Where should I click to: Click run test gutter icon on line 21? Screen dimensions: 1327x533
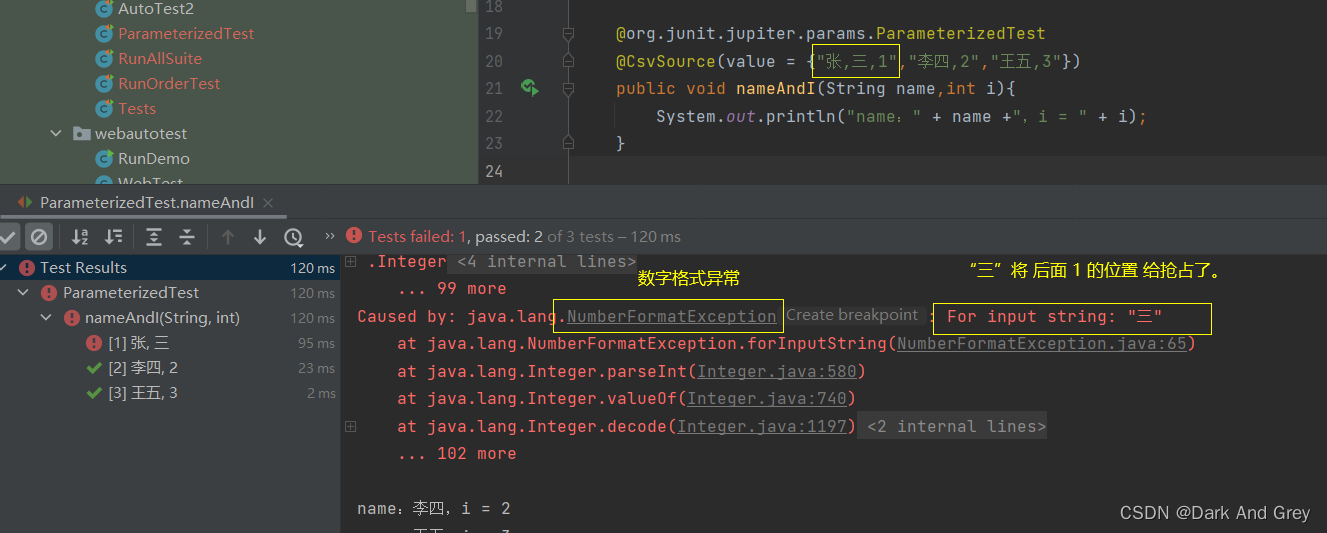[x=530, y=88]
